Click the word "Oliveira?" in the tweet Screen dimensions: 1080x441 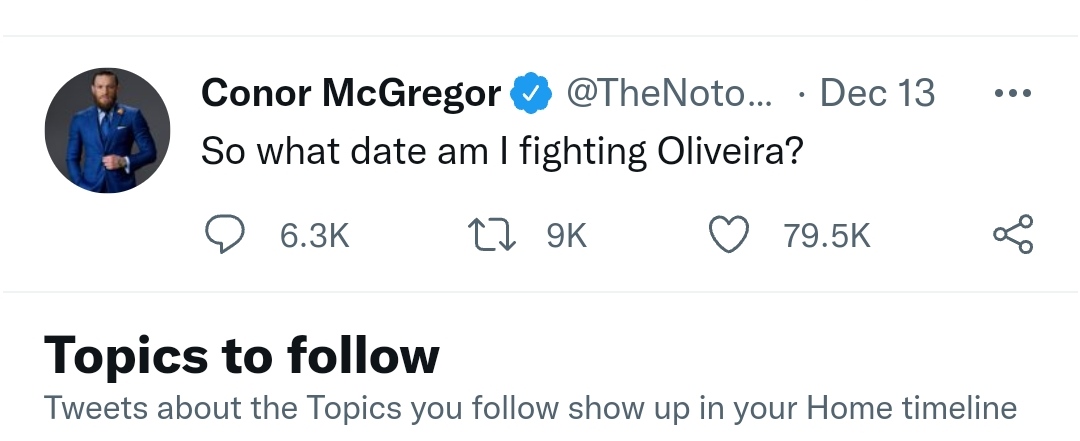[x=731, y=152]
